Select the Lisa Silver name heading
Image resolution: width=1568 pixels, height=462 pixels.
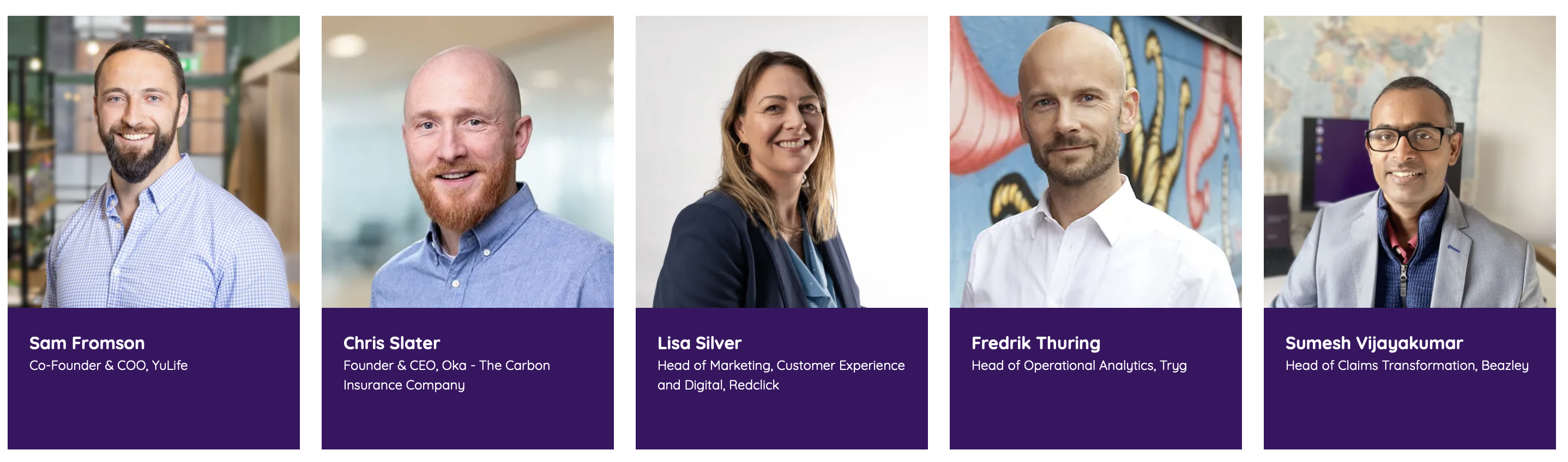click(x=699, y=343)
